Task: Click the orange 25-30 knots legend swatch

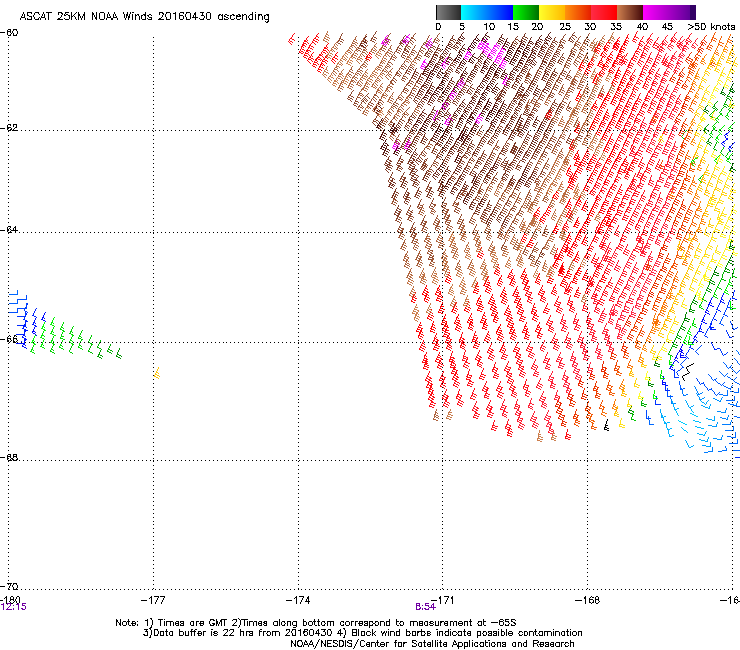Action: pyautogui.click(x=578, y=12)
